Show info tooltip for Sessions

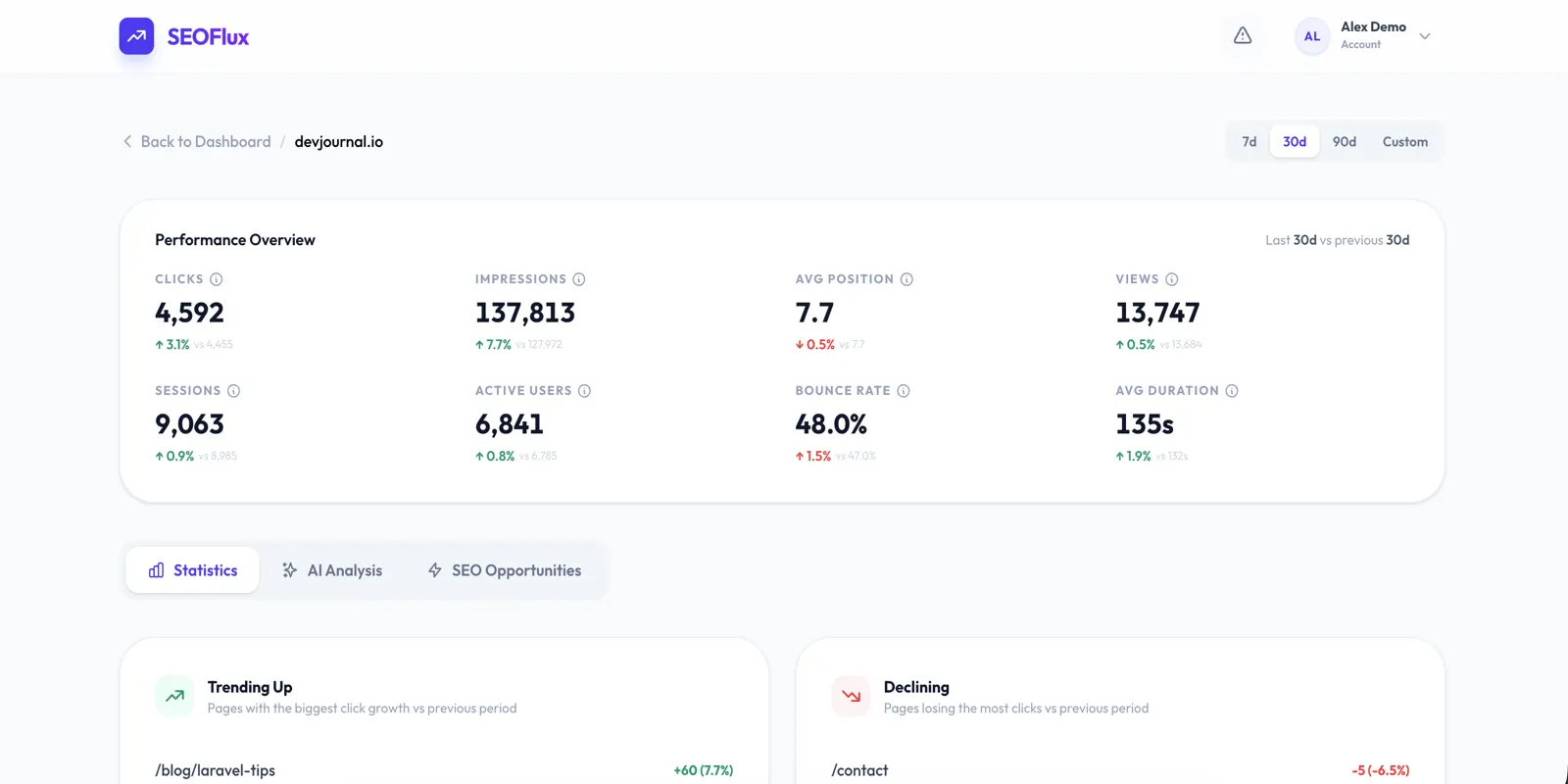pyautogui.click(x=233, y=391)
